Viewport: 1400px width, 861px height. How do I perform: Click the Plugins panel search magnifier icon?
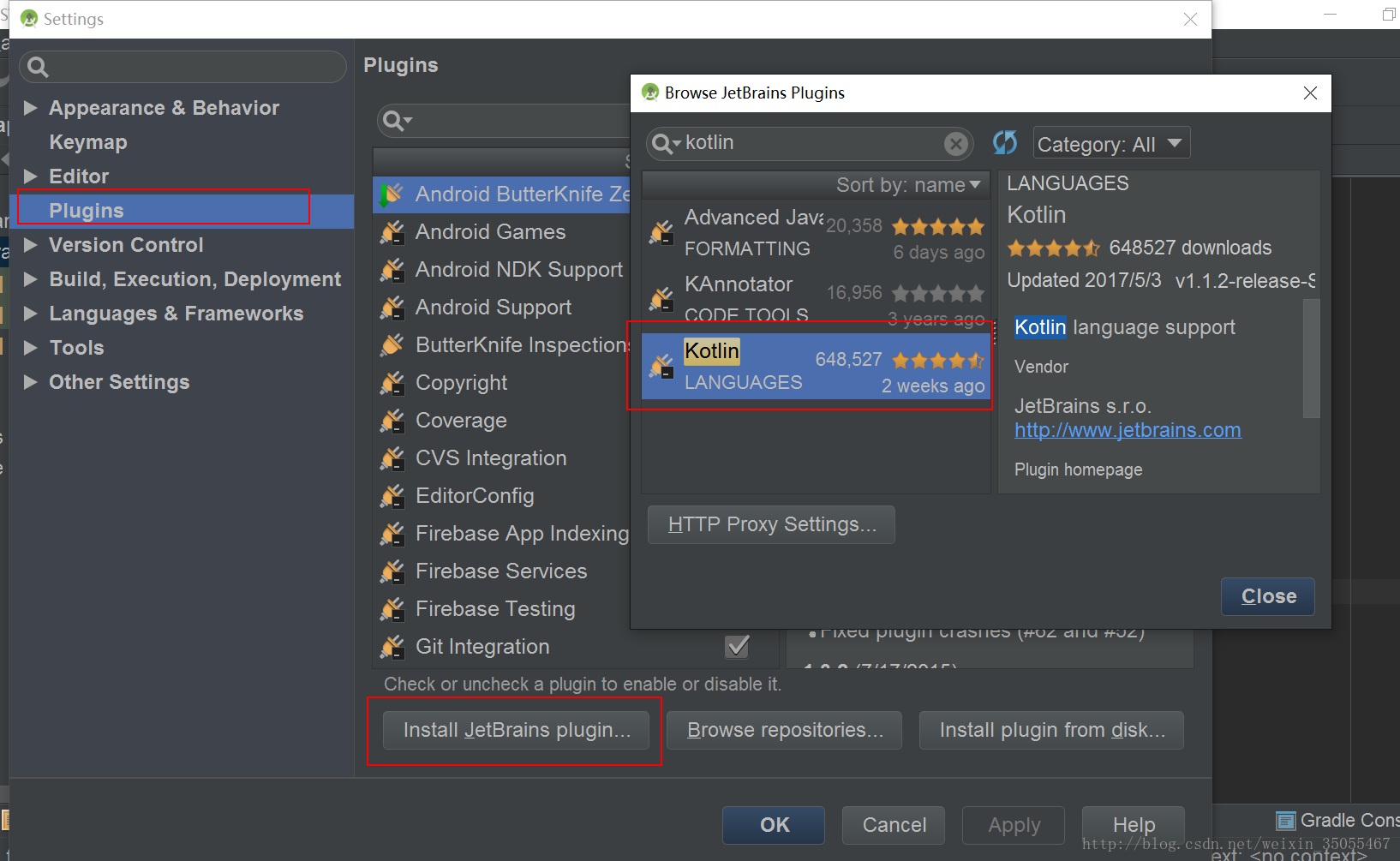click(396, 121)
